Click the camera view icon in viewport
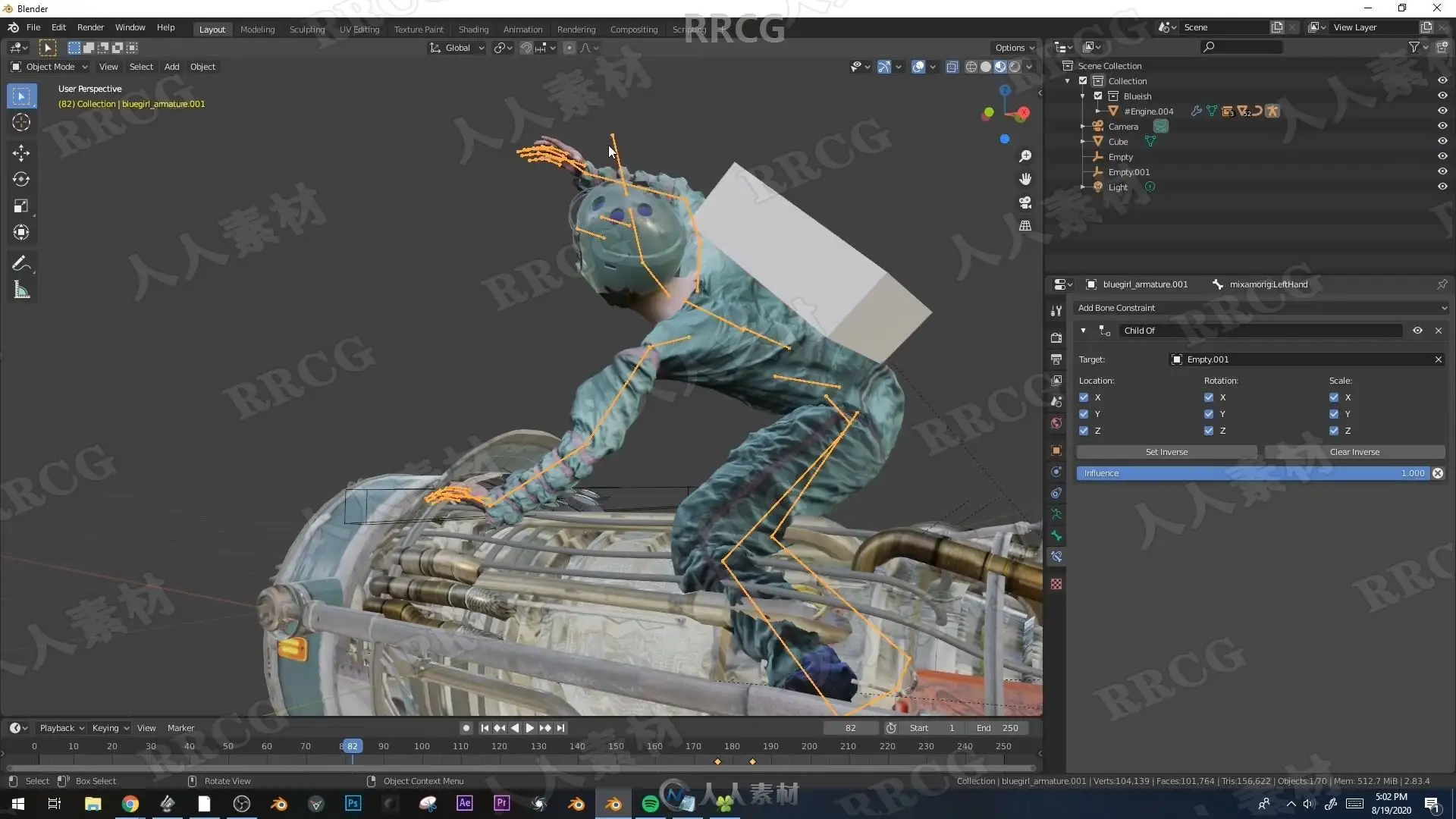This screenshot has height=819, width=1456. coord(1025,202)
